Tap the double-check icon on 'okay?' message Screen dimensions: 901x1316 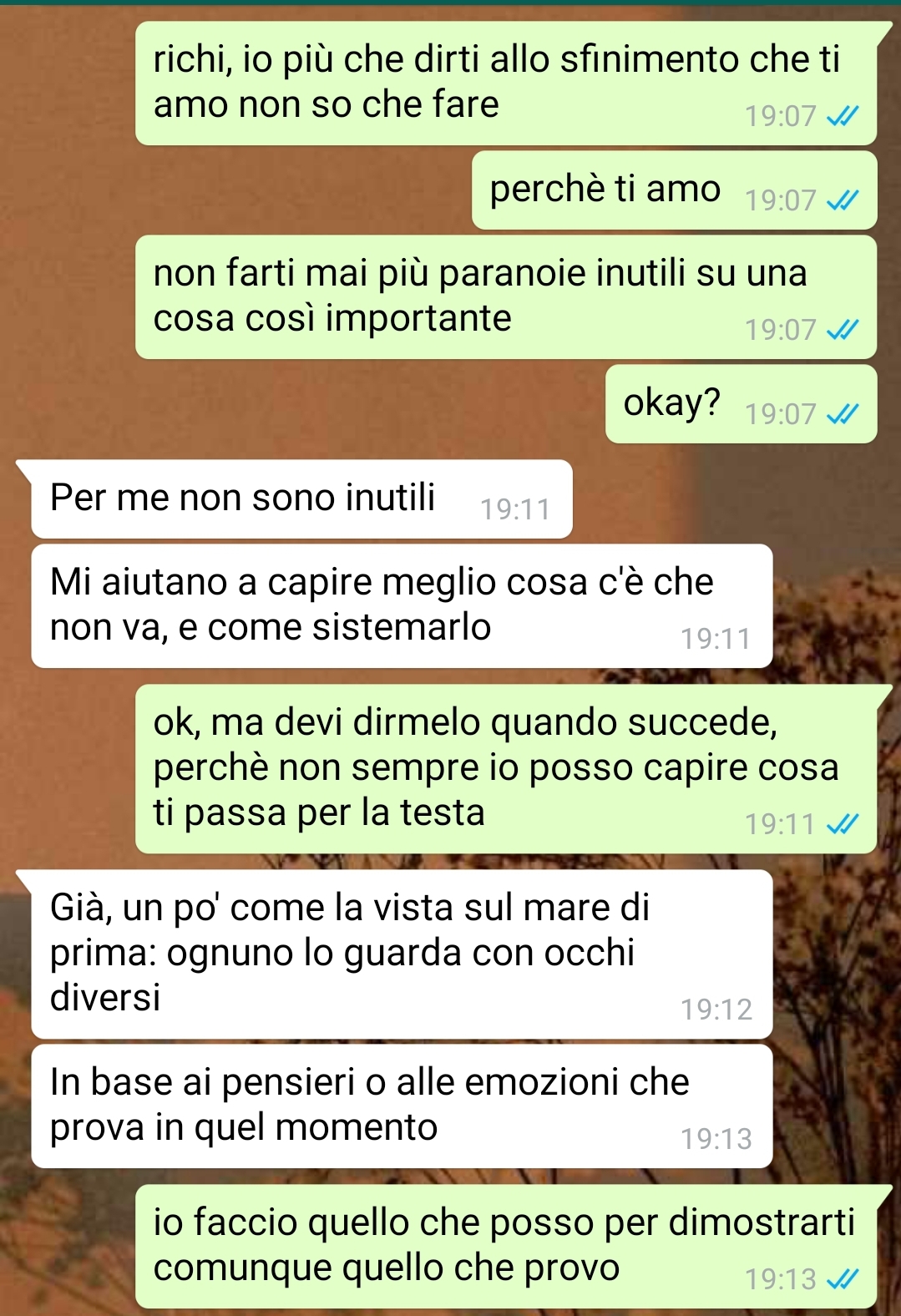[x=842, y=414]
